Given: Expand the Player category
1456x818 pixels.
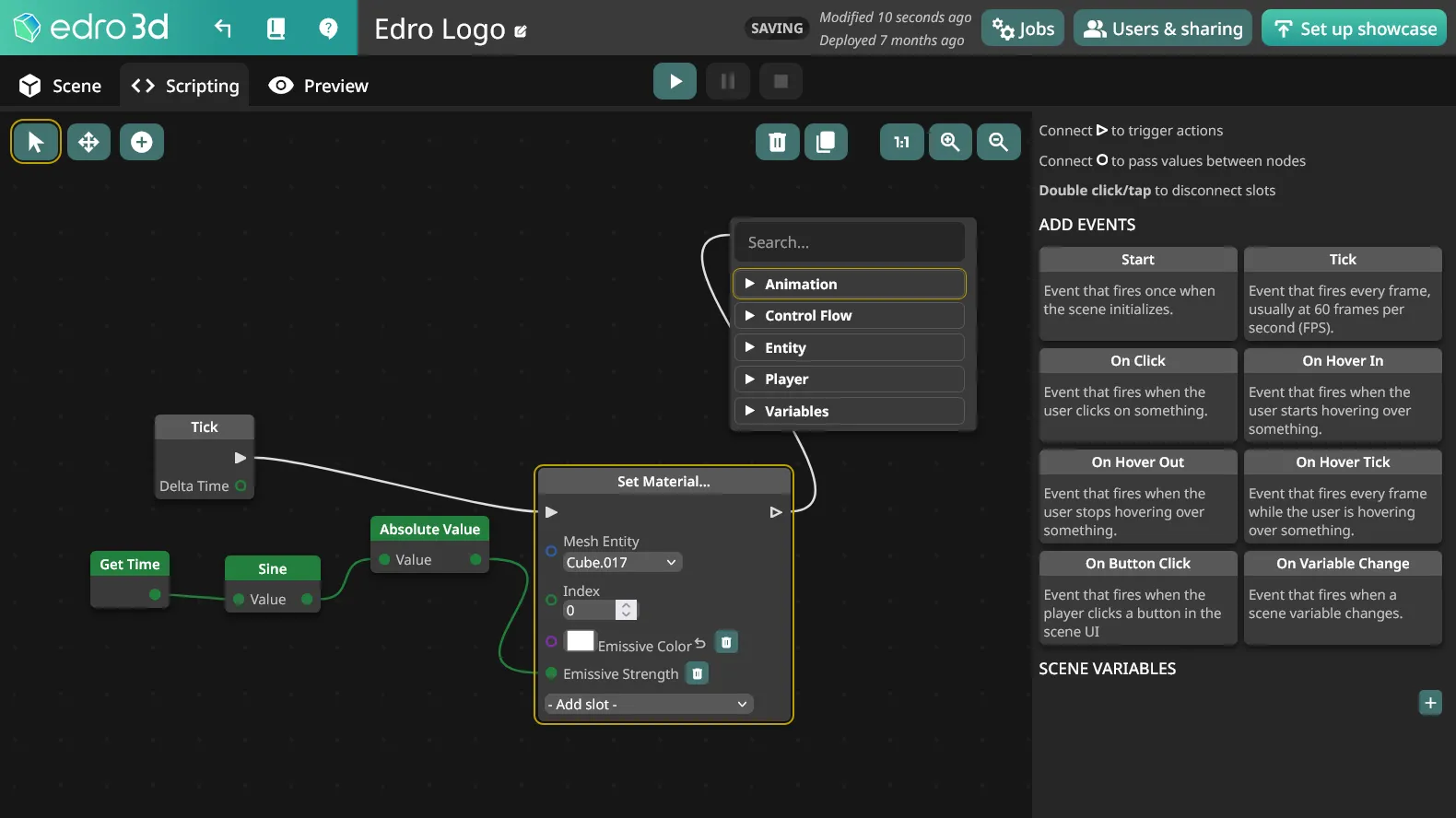Looking at the screenshot, I should (850, 379).
